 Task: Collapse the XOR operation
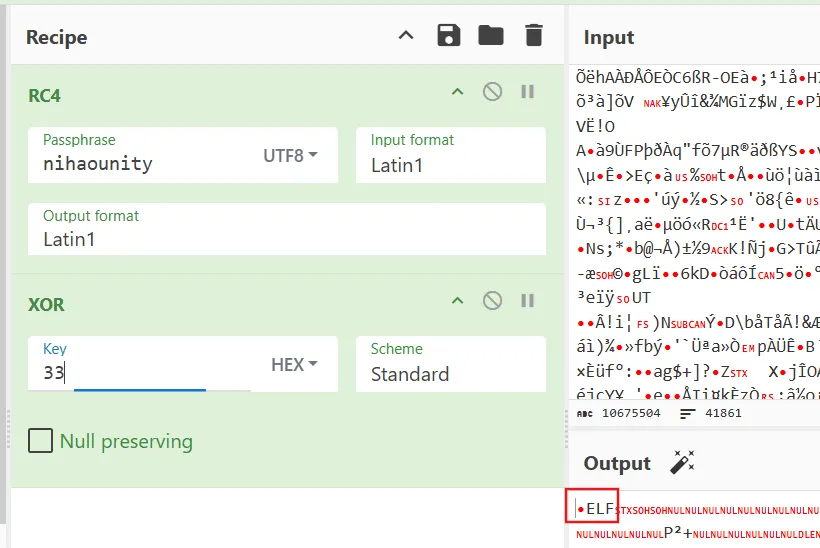pyautogui.click(x=457, y=301)
